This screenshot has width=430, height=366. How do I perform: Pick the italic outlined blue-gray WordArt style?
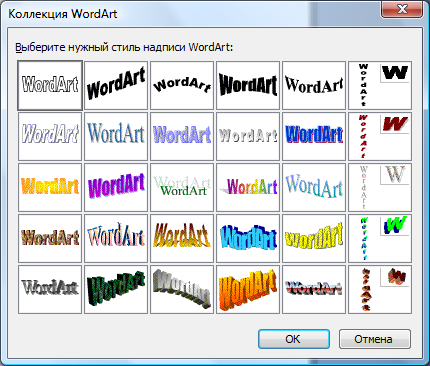pyautogui.click(x=50, y=136)
